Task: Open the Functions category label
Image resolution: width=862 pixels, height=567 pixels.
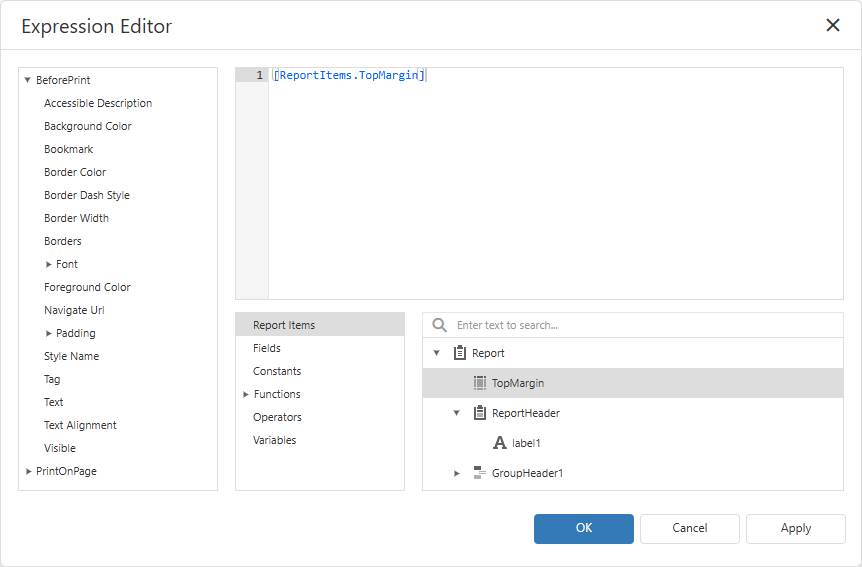Action: [x=277, y=394]
